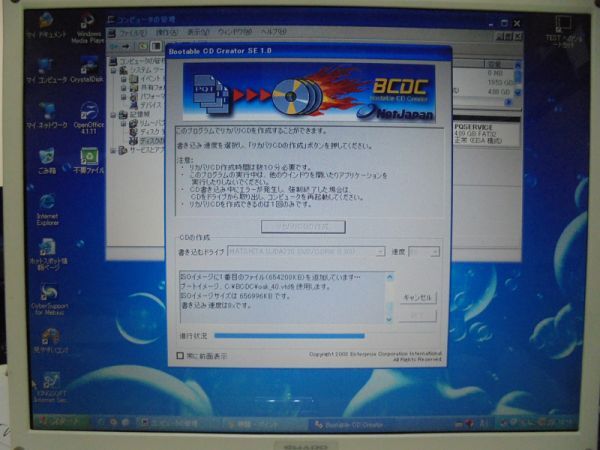Switch to Computer Management taskbar button
The image size is (600, 450).
tap(178, 423)
